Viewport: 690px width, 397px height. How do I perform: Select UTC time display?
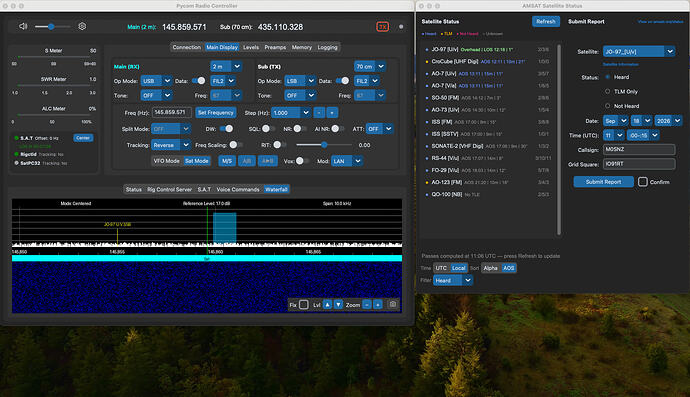coord(441,268)
